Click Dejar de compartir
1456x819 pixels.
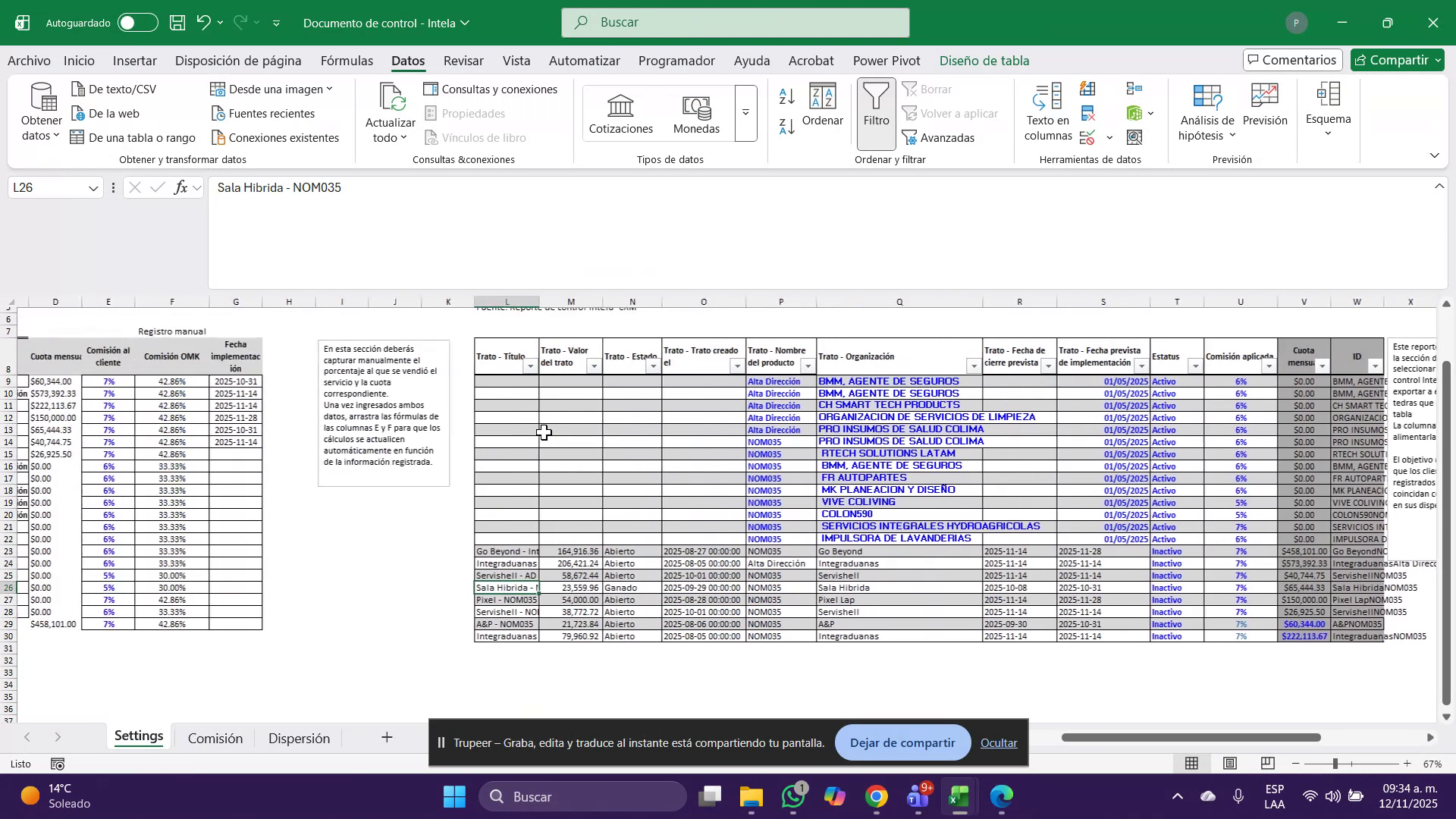coord(902,742)
